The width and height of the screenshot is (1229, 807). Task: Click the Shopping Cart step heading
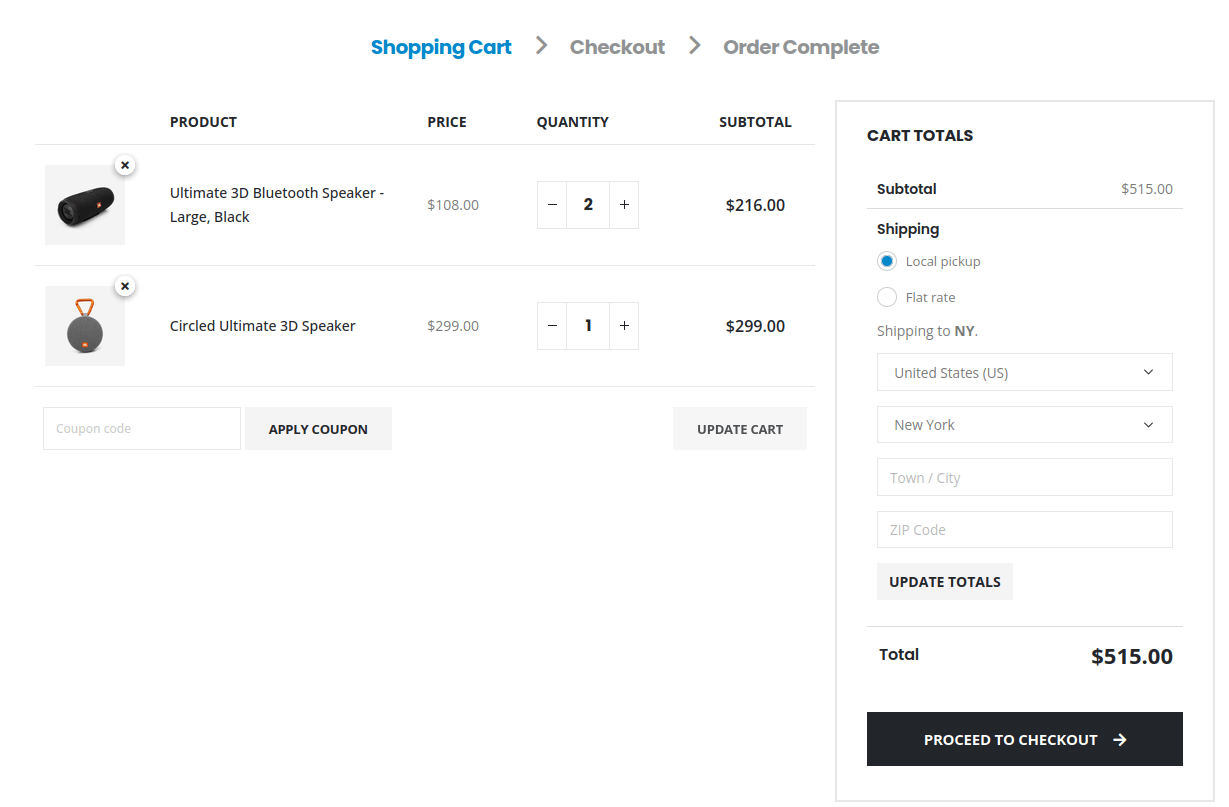441,47
